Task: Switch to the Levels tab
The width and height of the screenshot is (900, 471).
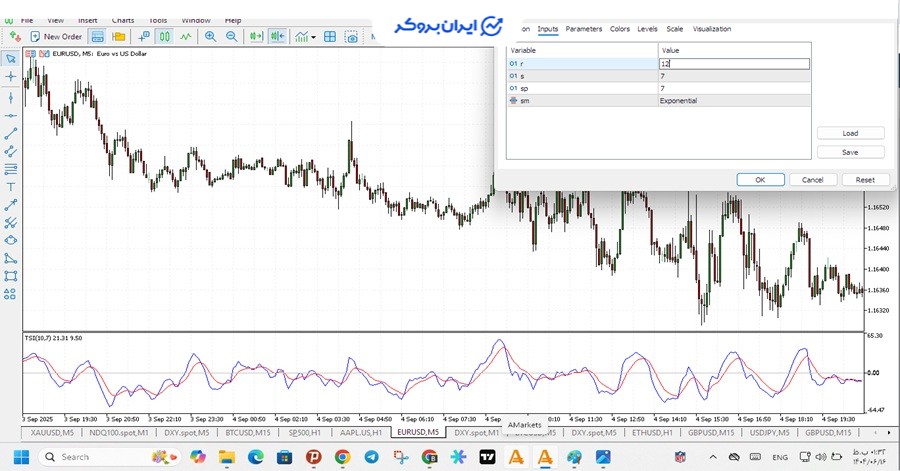Action: tap(647, 29)
